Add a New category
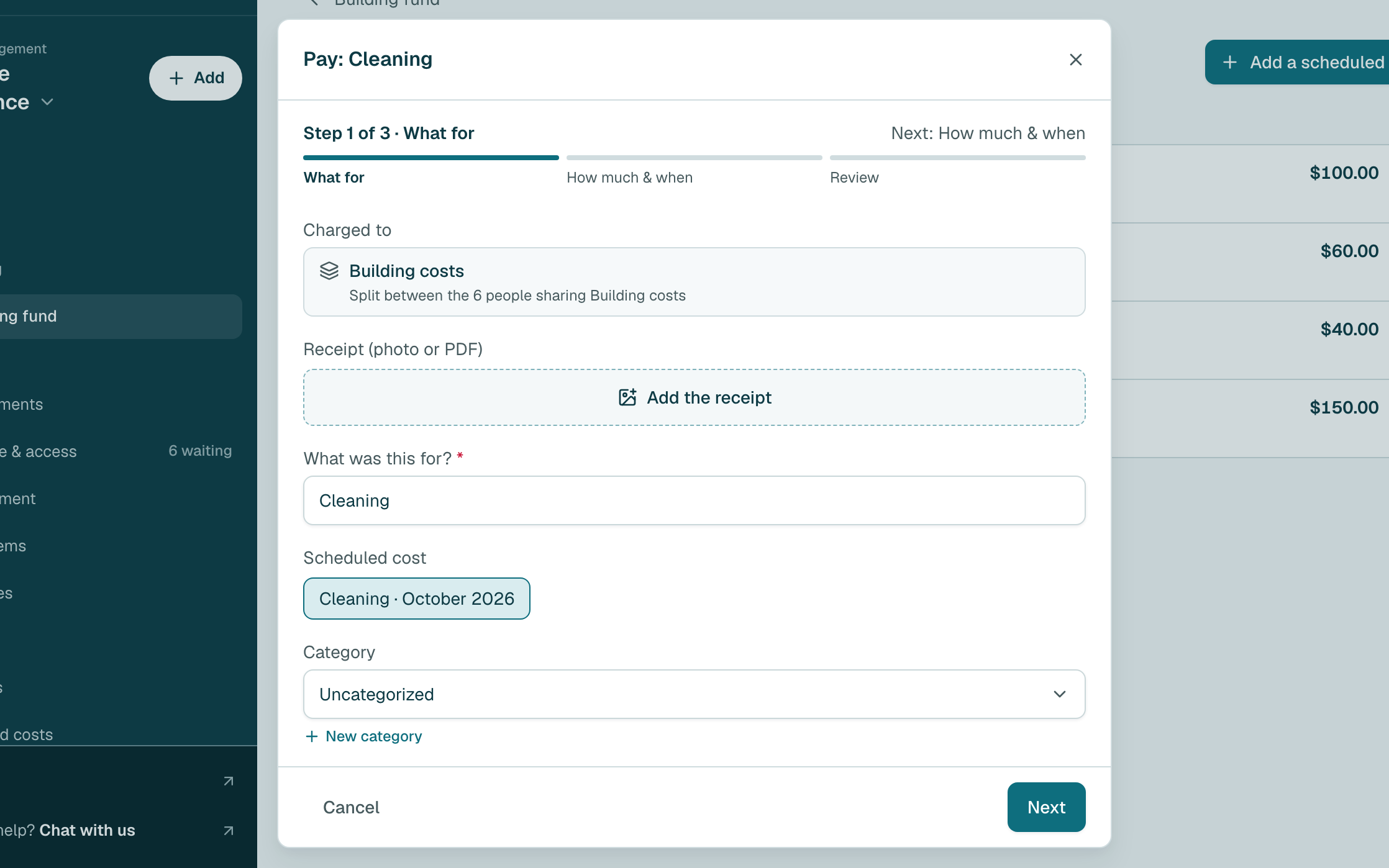1389x868 pixels. click(x=363, y=736)
